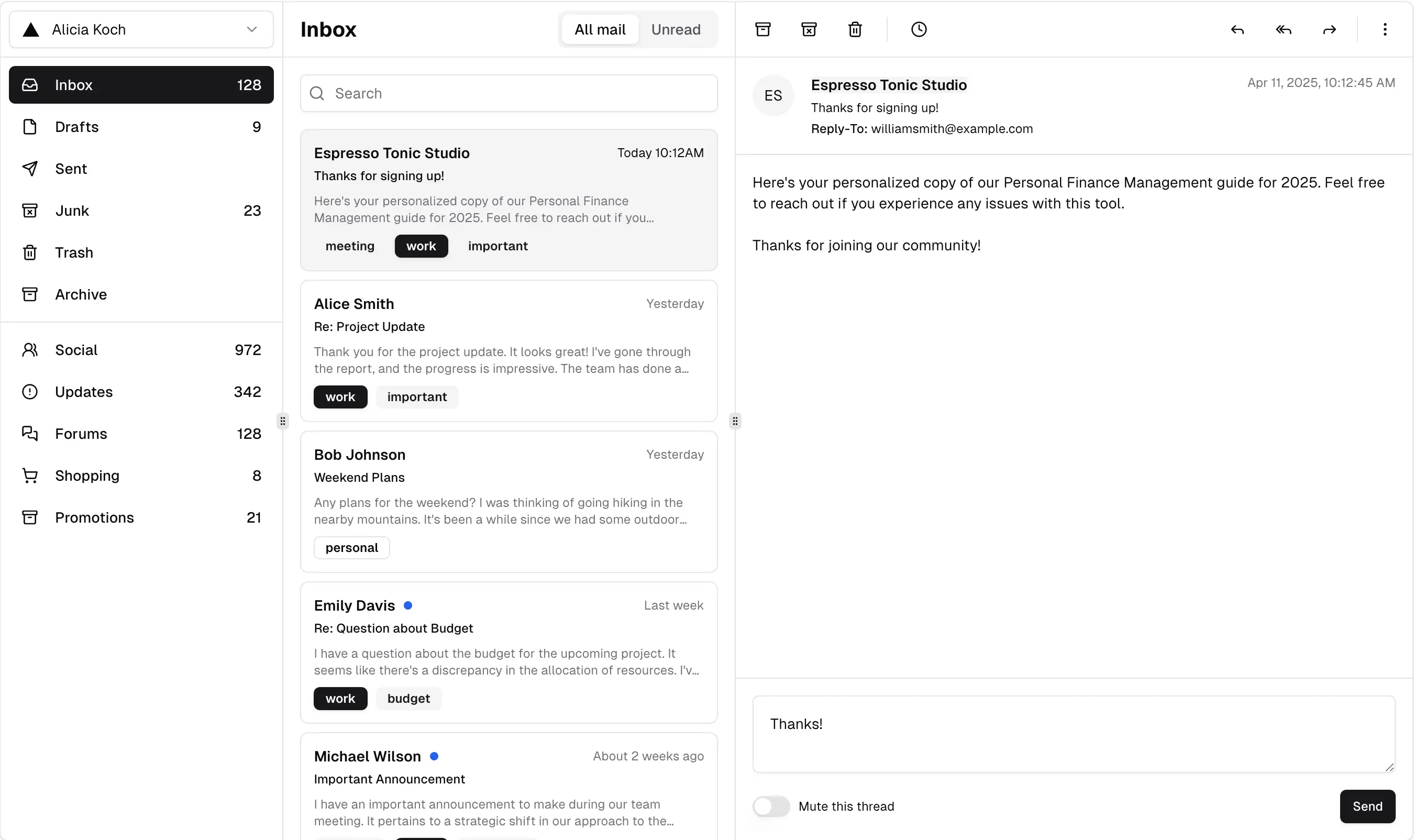The width and height of the screenshot is (1414, 840).
Task: Click the Search mail input field
Action: (510, 93)
